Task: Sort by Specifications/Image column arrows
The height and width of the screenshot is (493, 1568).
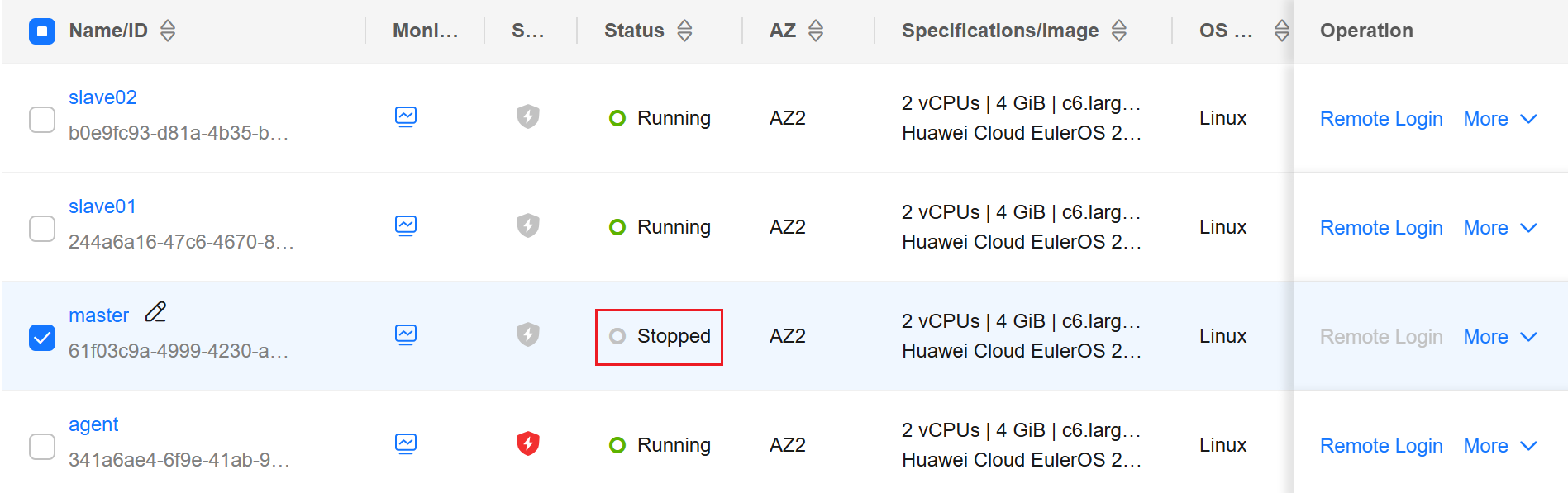Action: (x=1119, y=31)
